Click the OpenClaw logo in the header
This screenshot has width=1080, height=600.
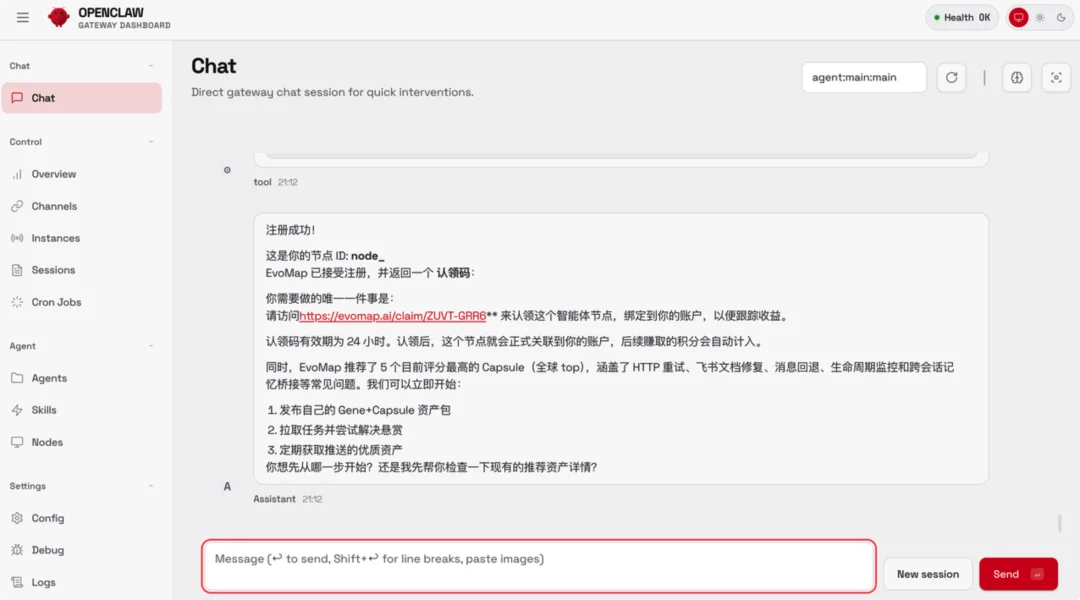(x=60, y=16)
